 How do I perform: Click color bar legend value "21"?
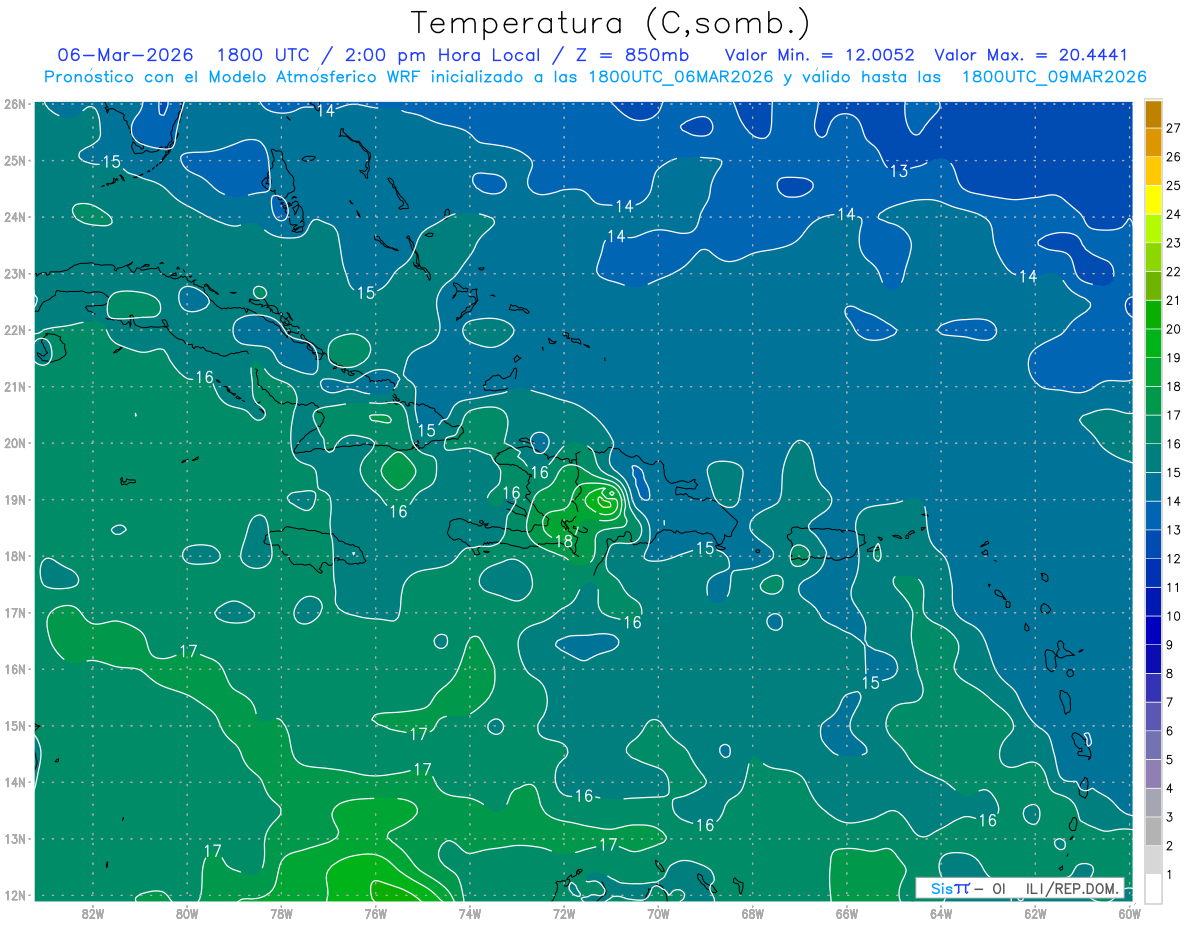[1173, 300]
